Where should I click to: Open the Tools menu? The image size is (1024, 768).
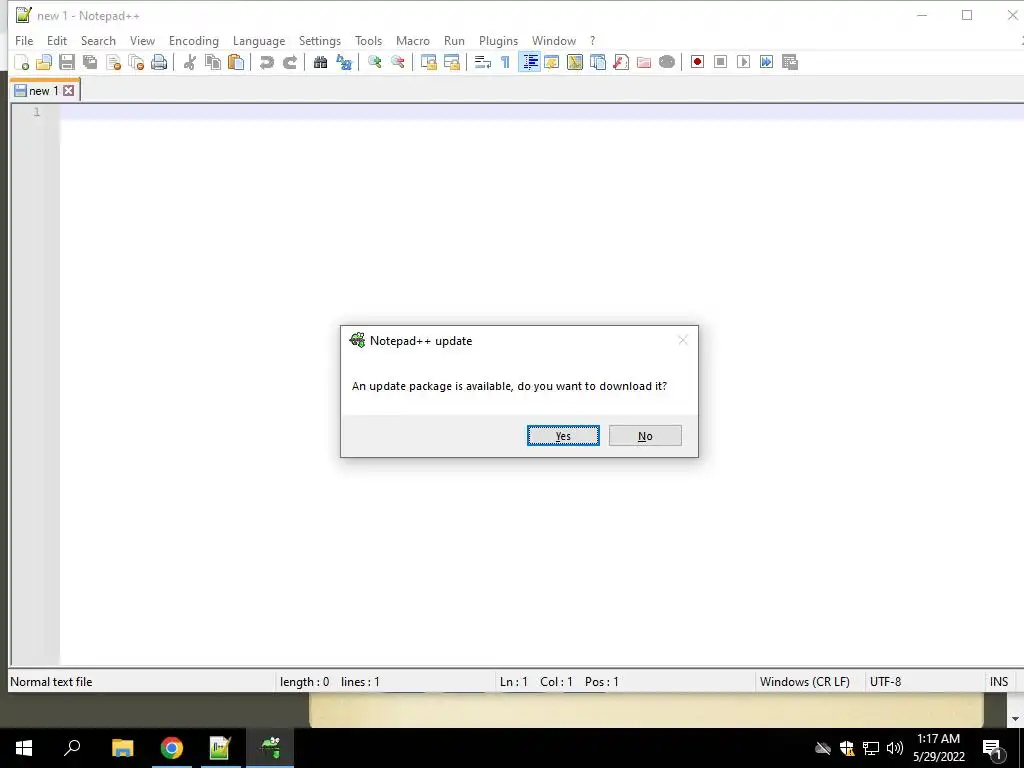pos(368,40)
